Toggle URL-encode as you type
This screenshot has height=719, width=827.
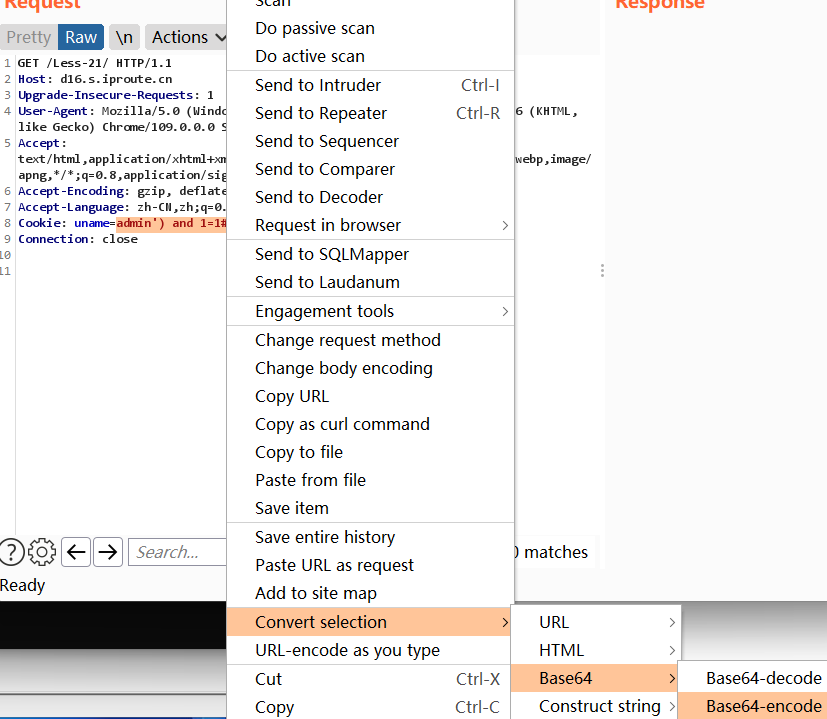point(347,650)
